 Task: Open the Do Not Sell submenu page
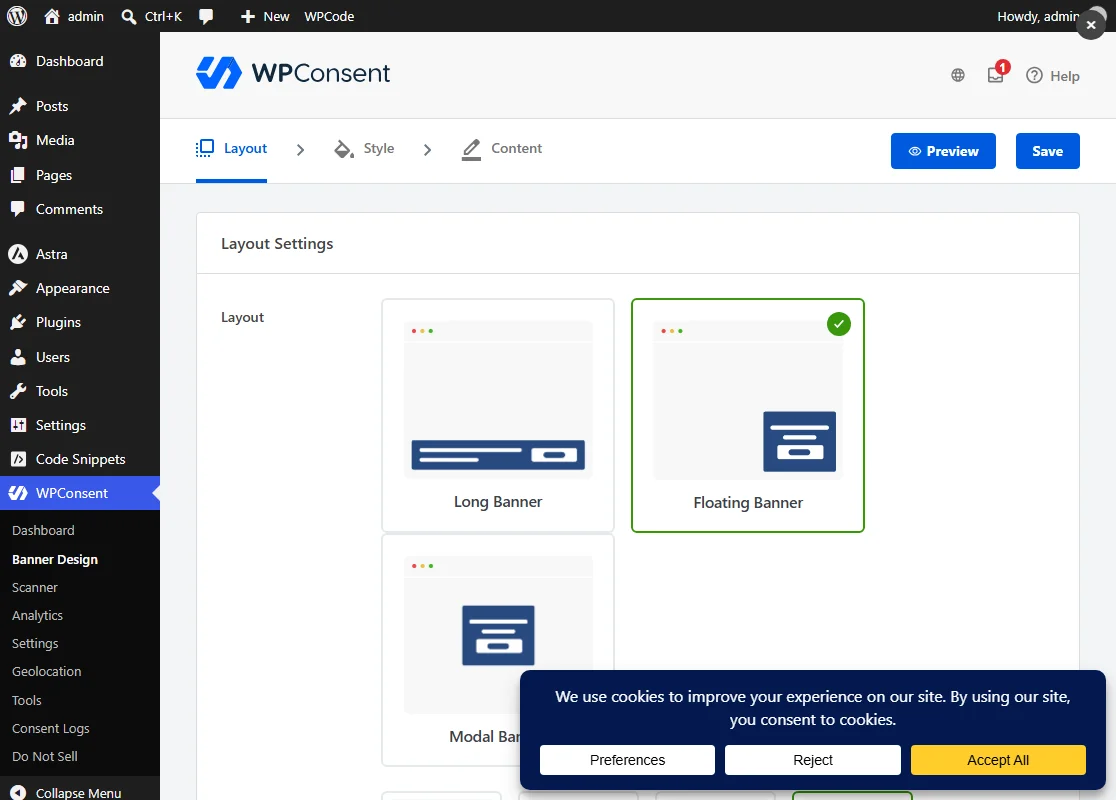click(x=45, y=757)
